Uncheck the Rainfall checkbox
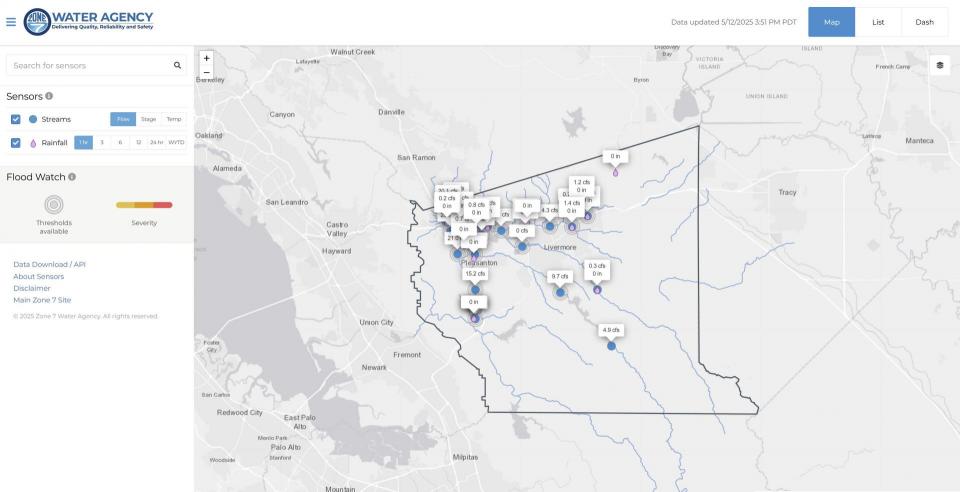The width and height of the screenshot is (960, 492). pos(16,143)
